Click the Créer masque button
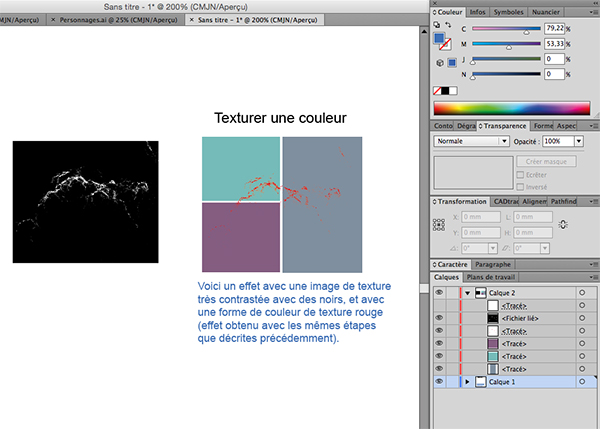The width and height of the screenshot is (600, 429). [544, 160]
